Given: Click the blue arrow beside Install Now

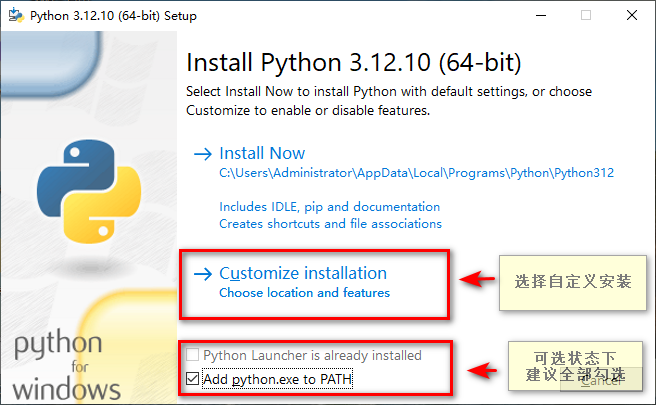Looking at the screenshot, I should 203,154.
